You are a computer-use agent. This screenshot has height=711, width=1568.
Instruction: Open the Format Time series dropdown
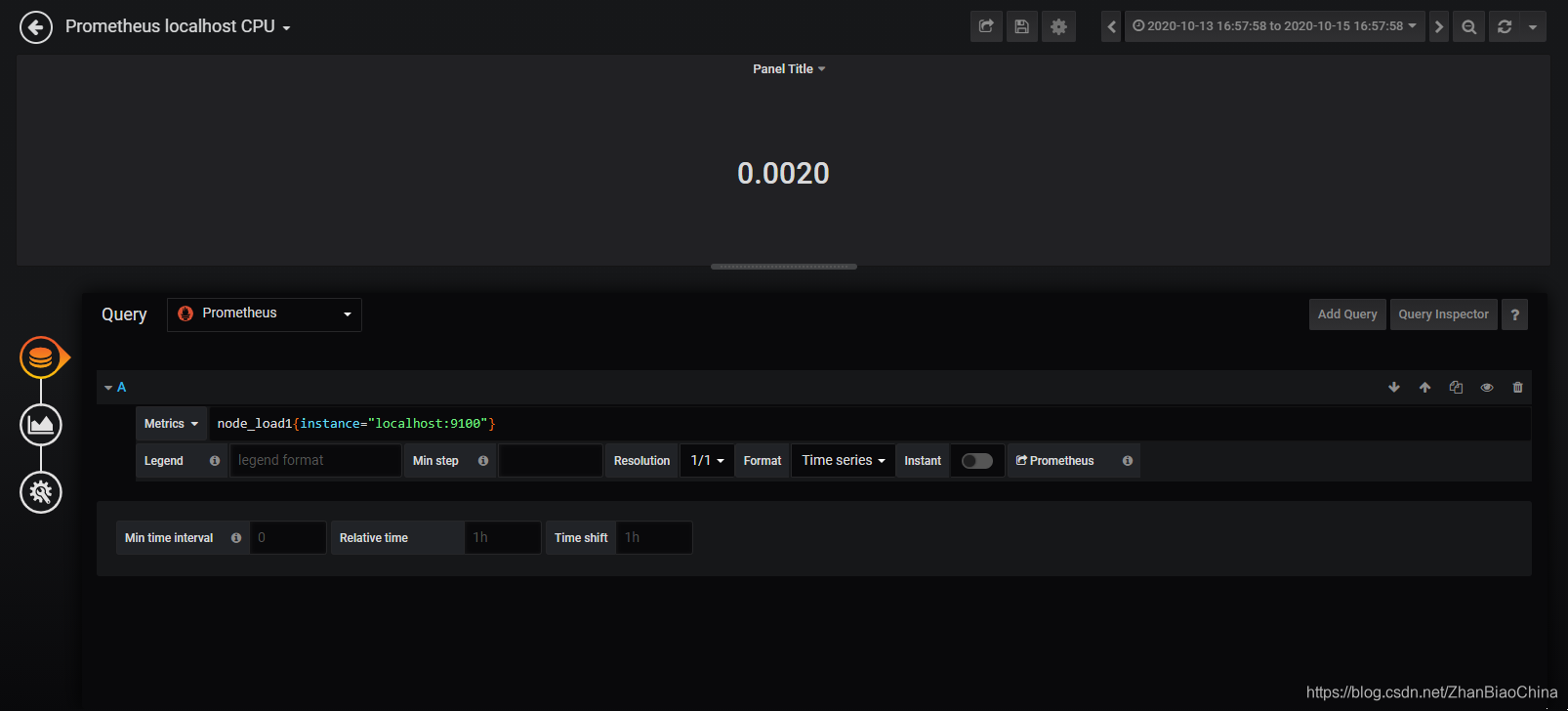point(844,461)
